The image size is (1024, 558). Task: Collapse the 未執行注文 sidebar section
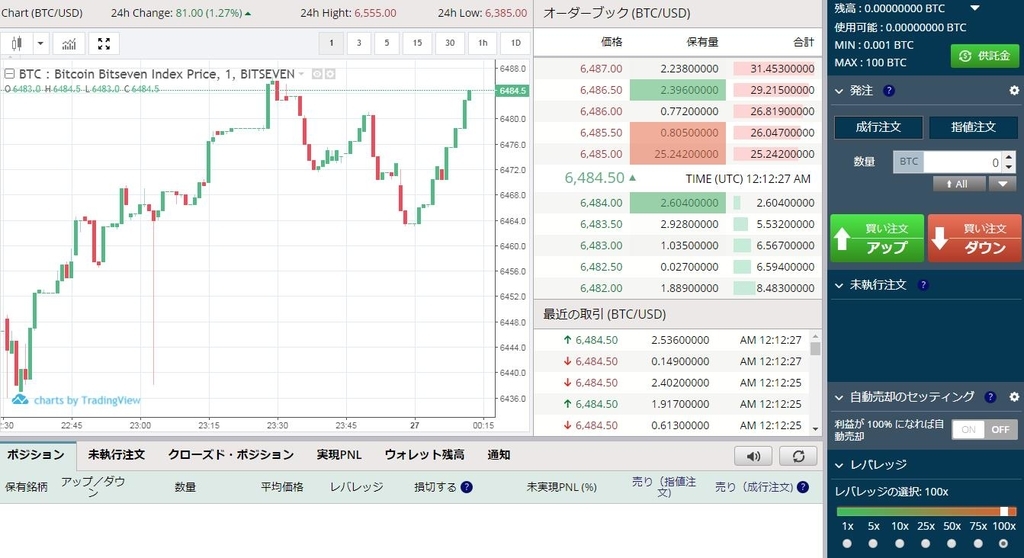[x=839, y=286]
